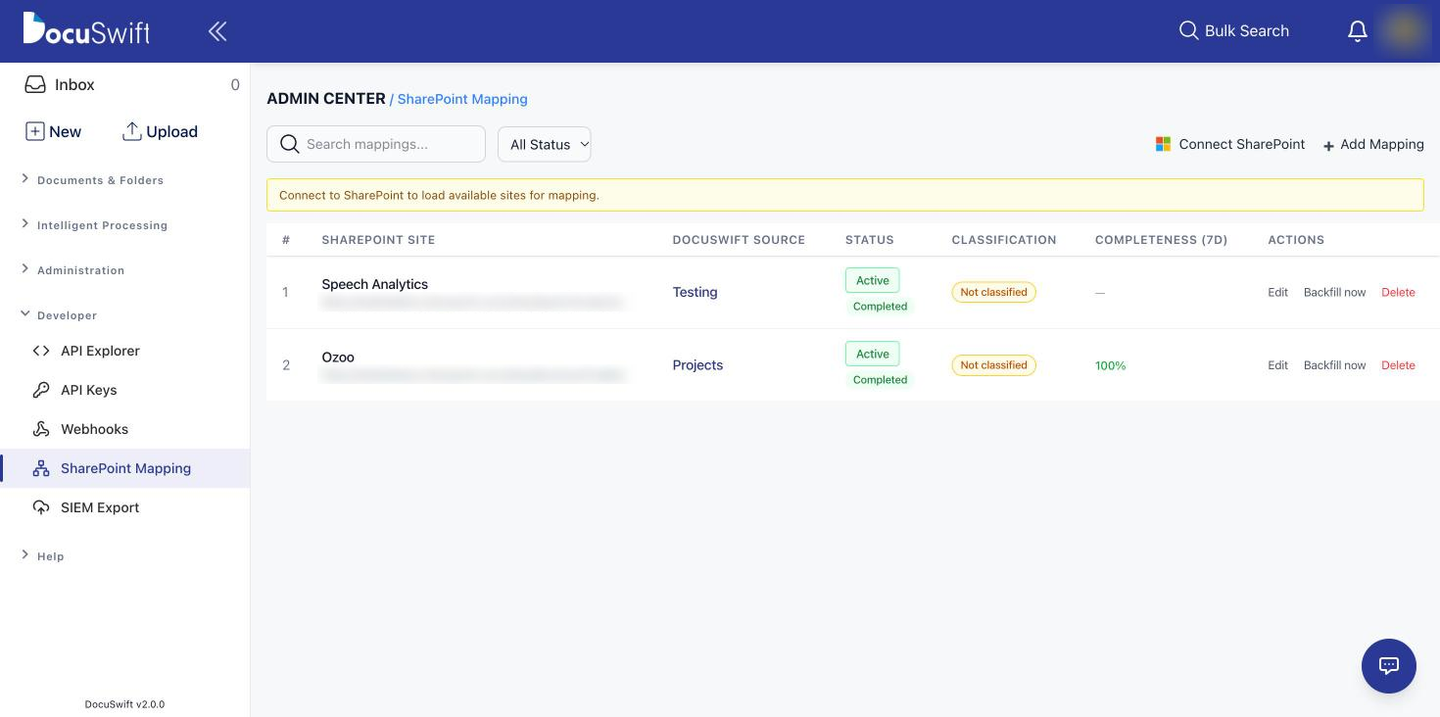Click the Bulk Search magnifier icon

(x=1188, y=31)
